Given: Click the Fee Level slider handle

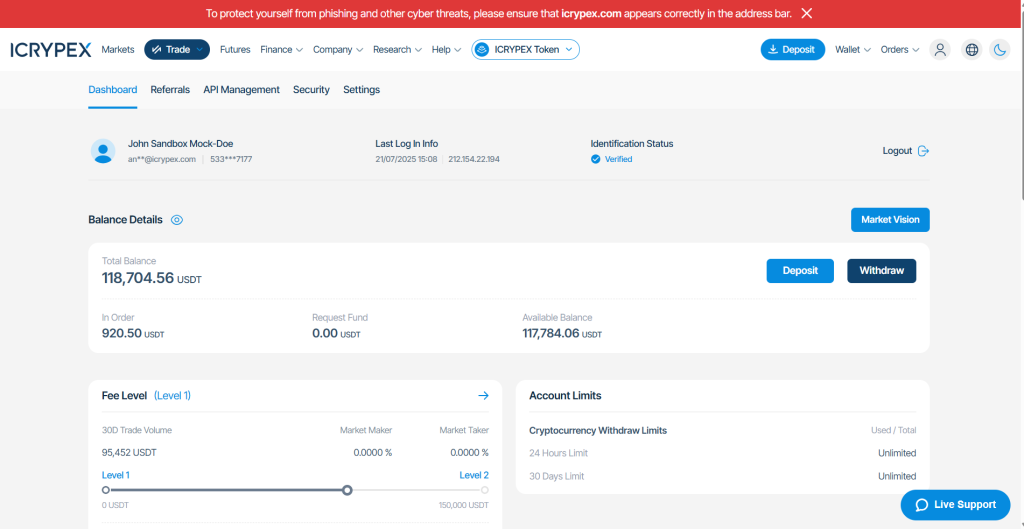Looking at the screenshot, I should pyautogui.click(x=347, y=490).
